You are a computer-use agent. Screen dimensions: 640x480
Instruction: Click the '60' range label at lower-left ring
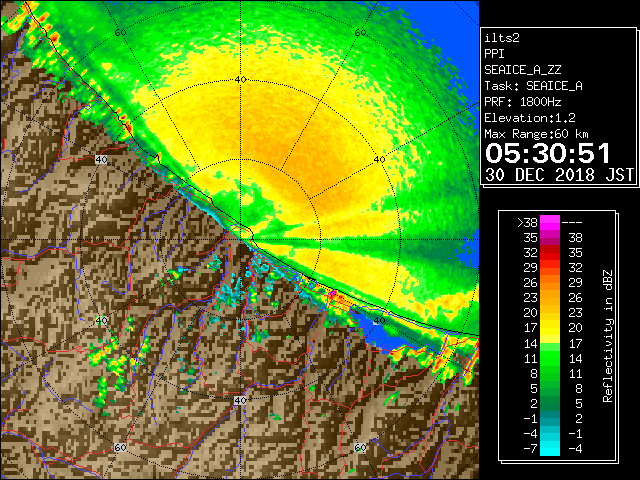(120, 447)
